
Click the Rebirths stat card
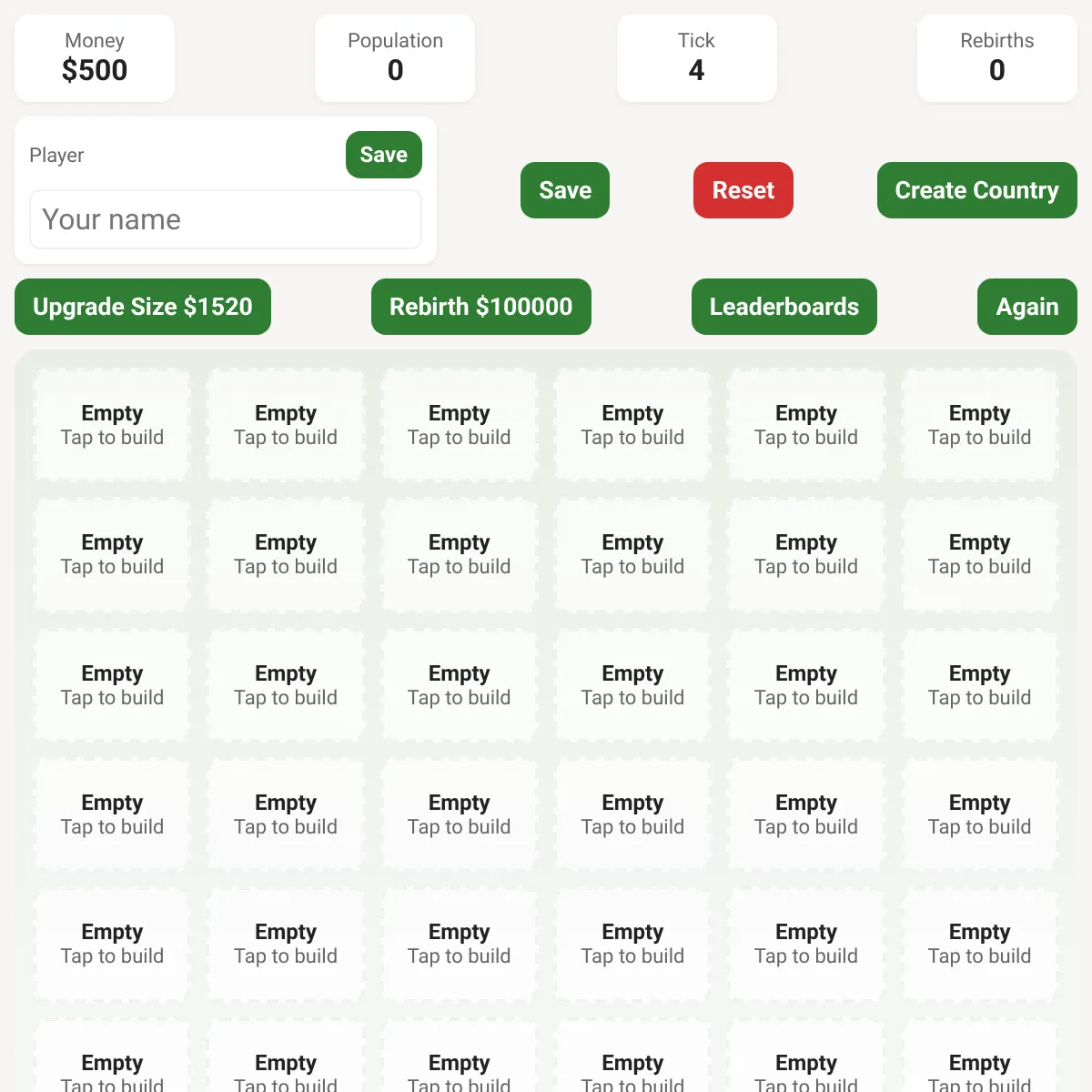coord(997,58)
